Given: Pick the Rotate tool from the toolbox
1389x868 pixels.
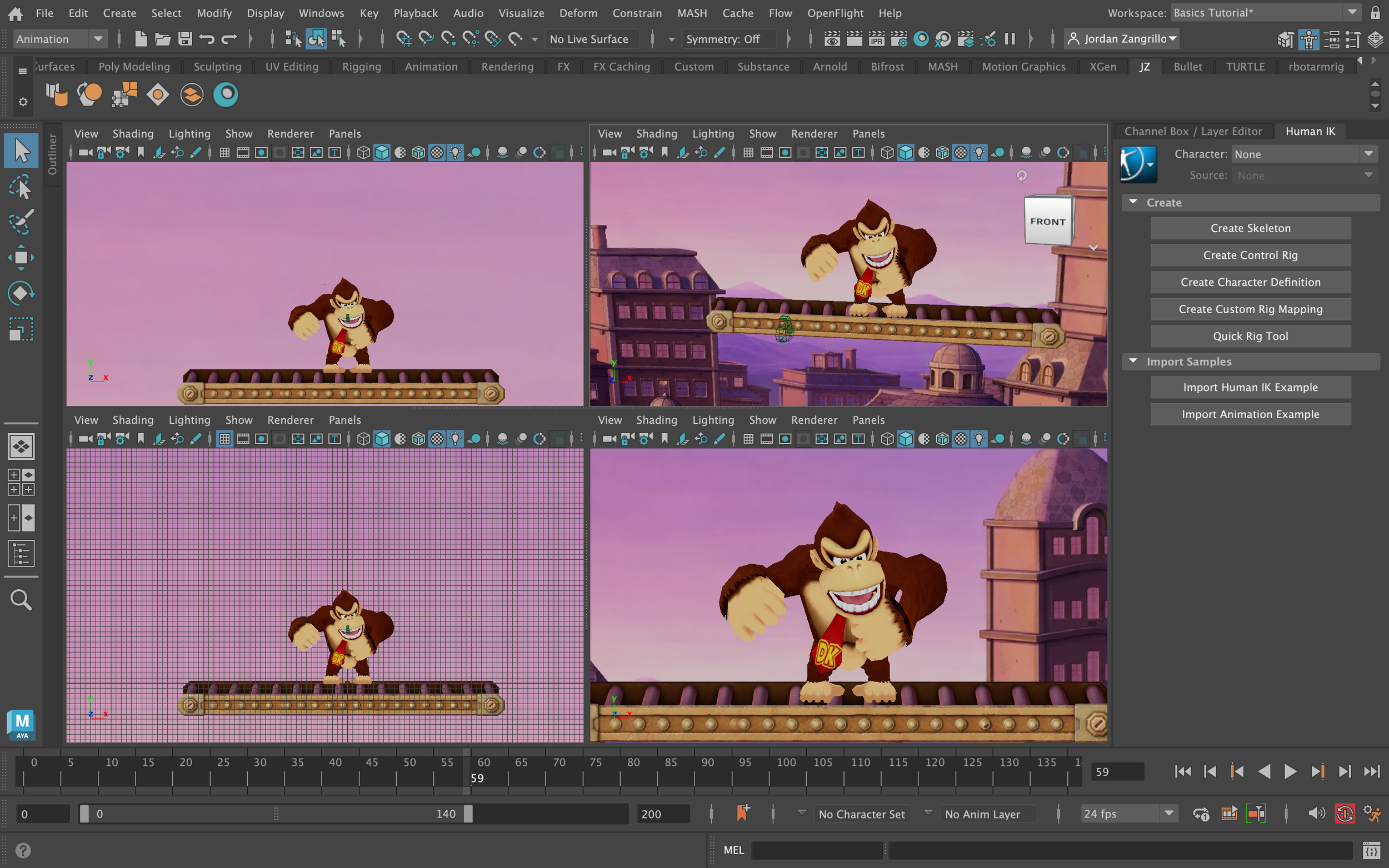Looking at the screenshot, I should [x=21, y=293].
